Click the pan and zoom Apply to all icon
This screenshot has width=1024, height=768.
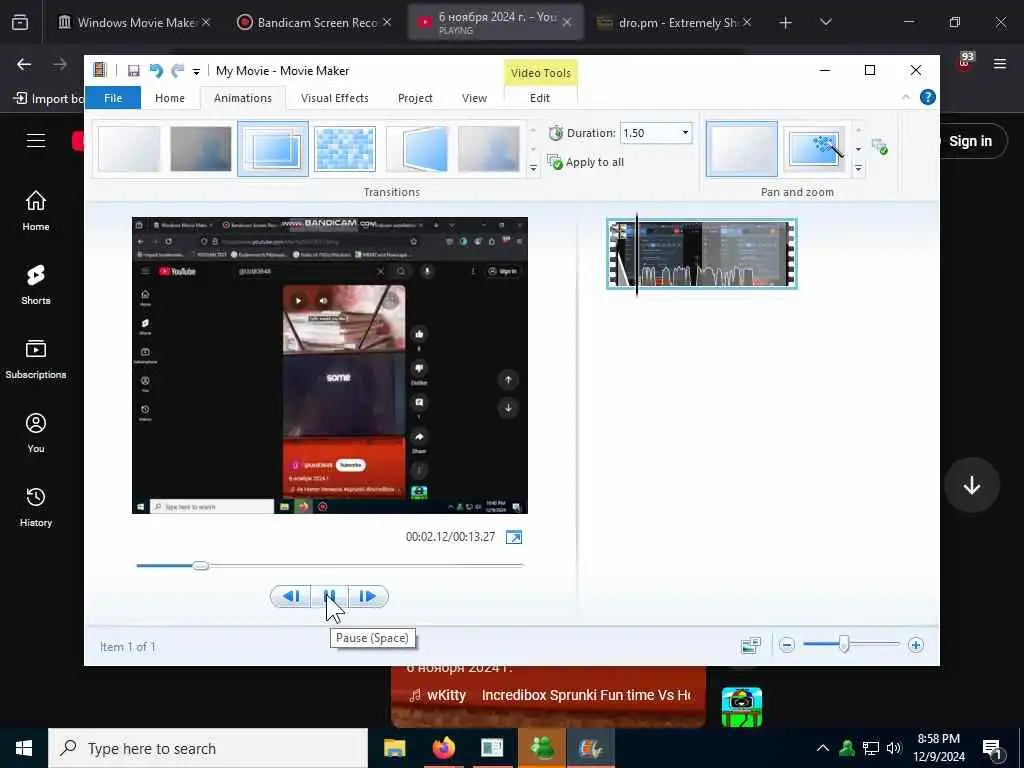[880, 146]
